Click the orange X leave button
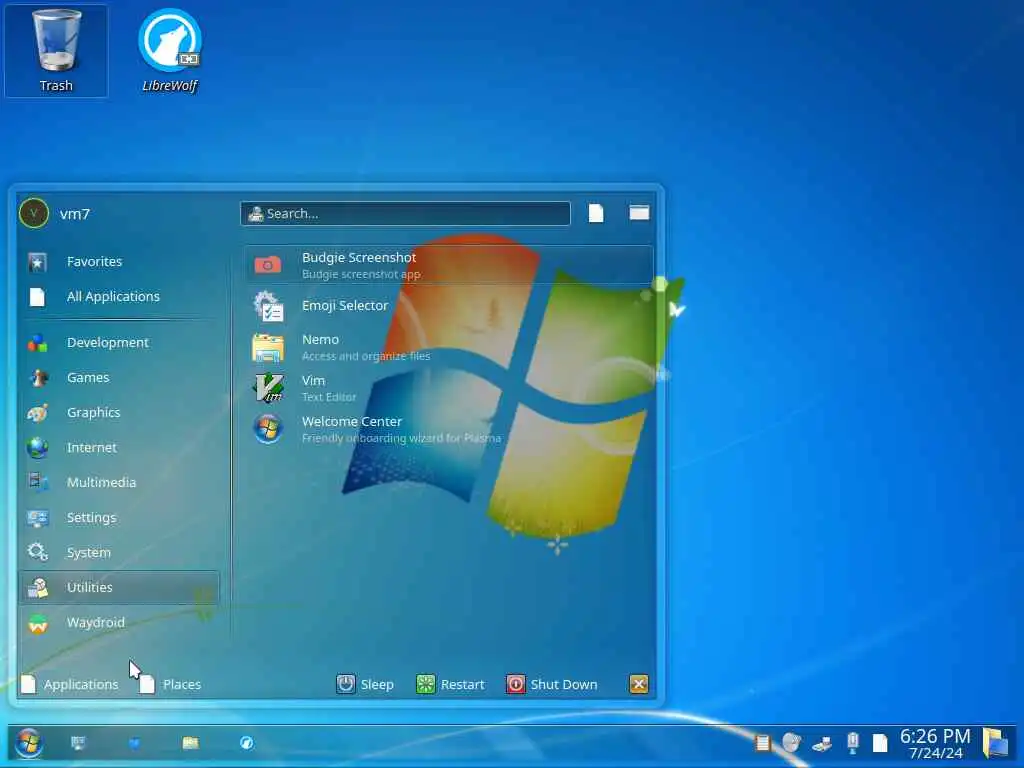1024x768 pixels. [639, 684]
